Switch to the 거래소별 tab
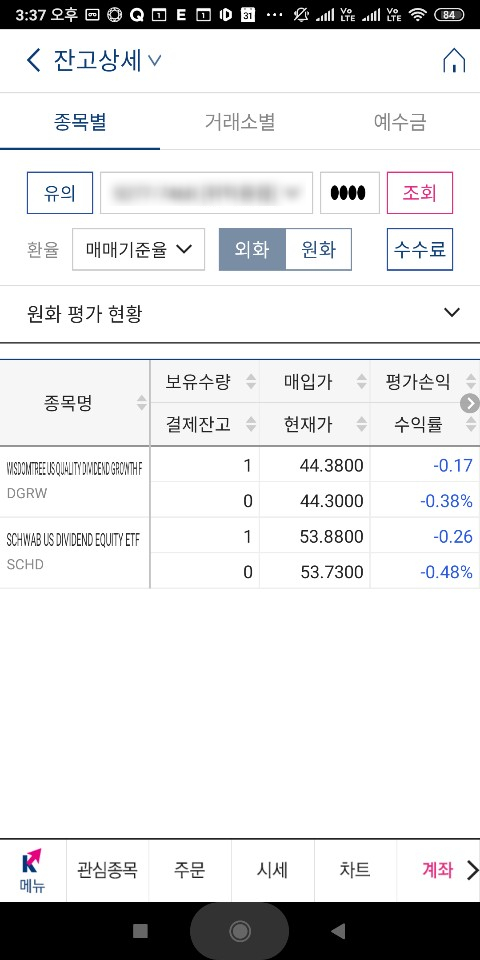 tap(240, 122)
